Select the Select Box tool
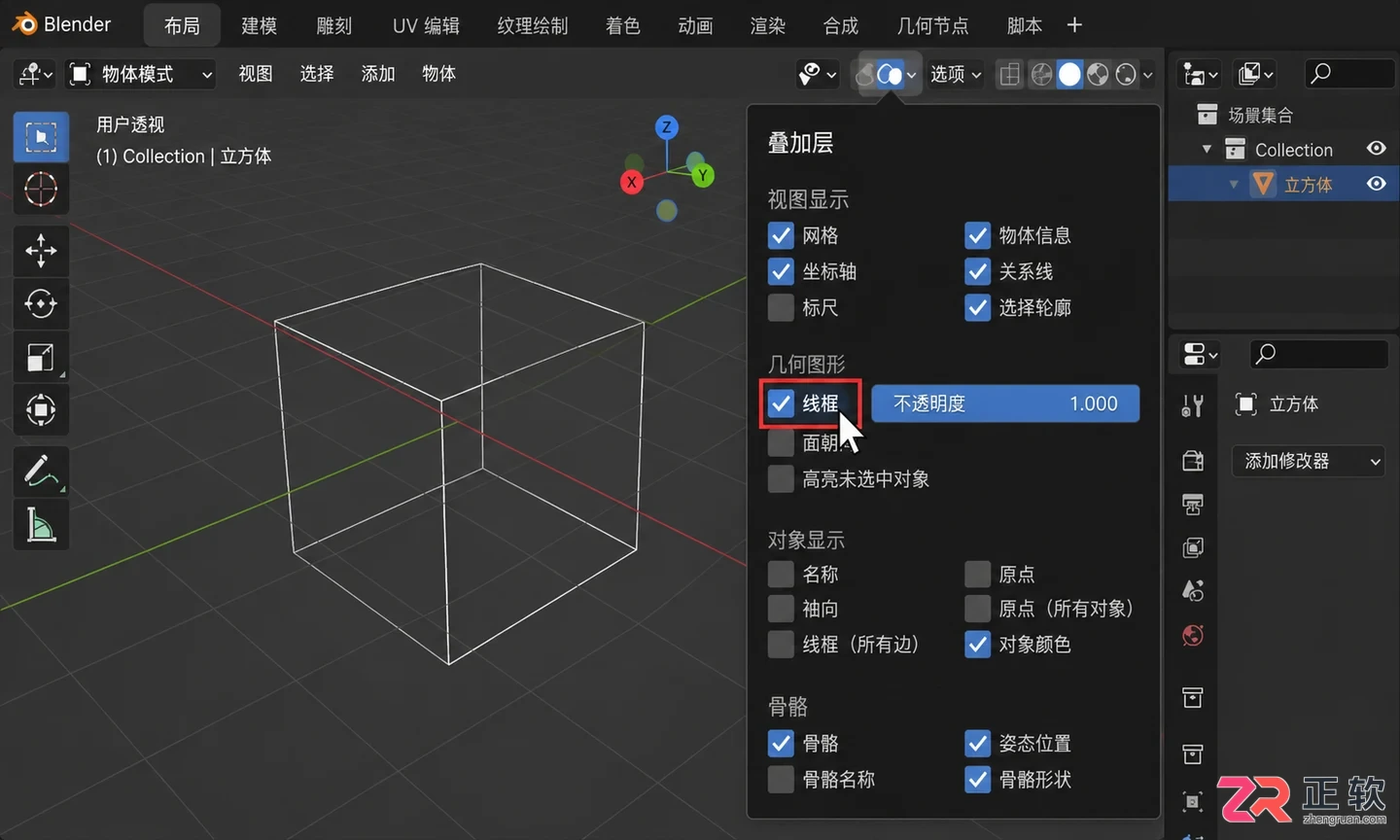 (41, 137)
